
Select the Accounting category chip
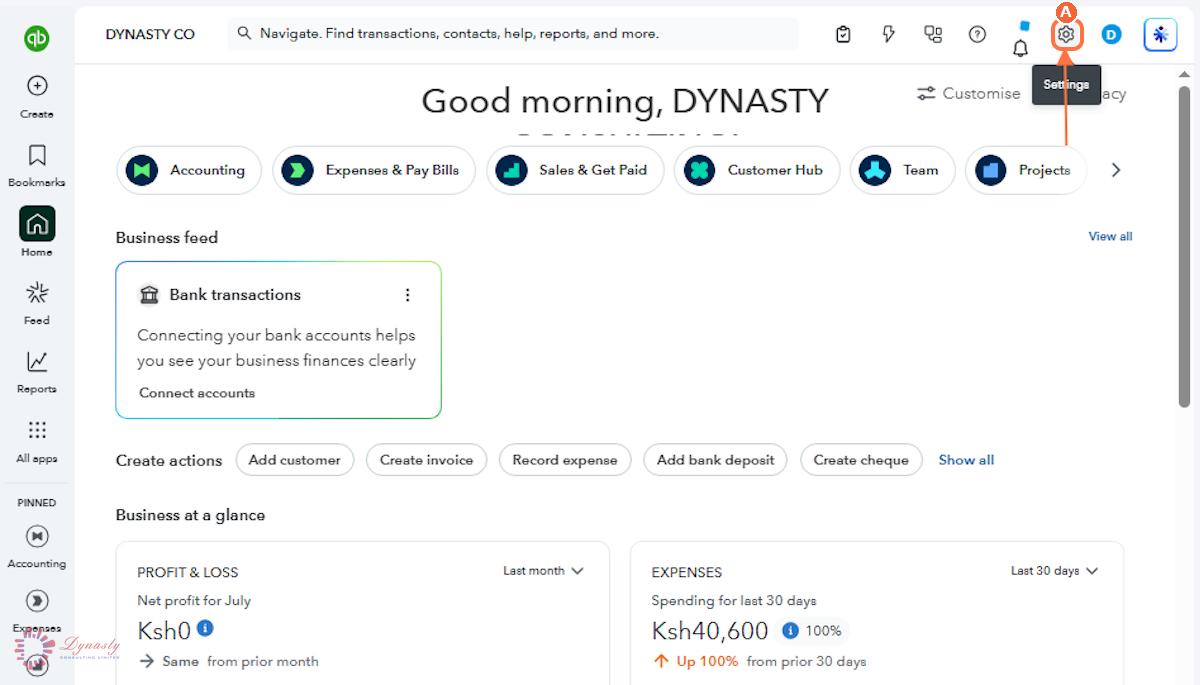coord(189,170)
